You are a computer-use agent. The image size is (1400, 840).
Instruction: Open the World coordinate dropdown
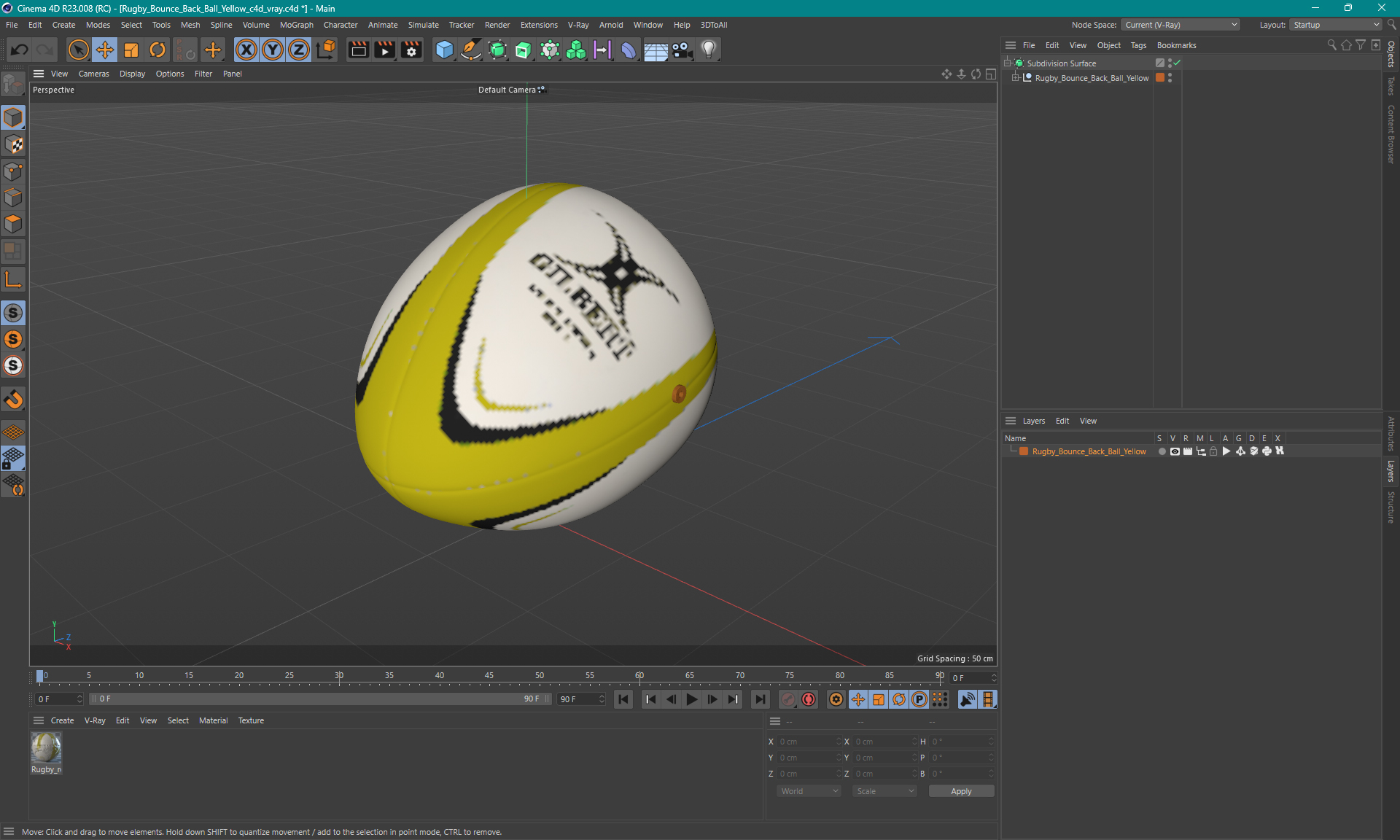809,791
